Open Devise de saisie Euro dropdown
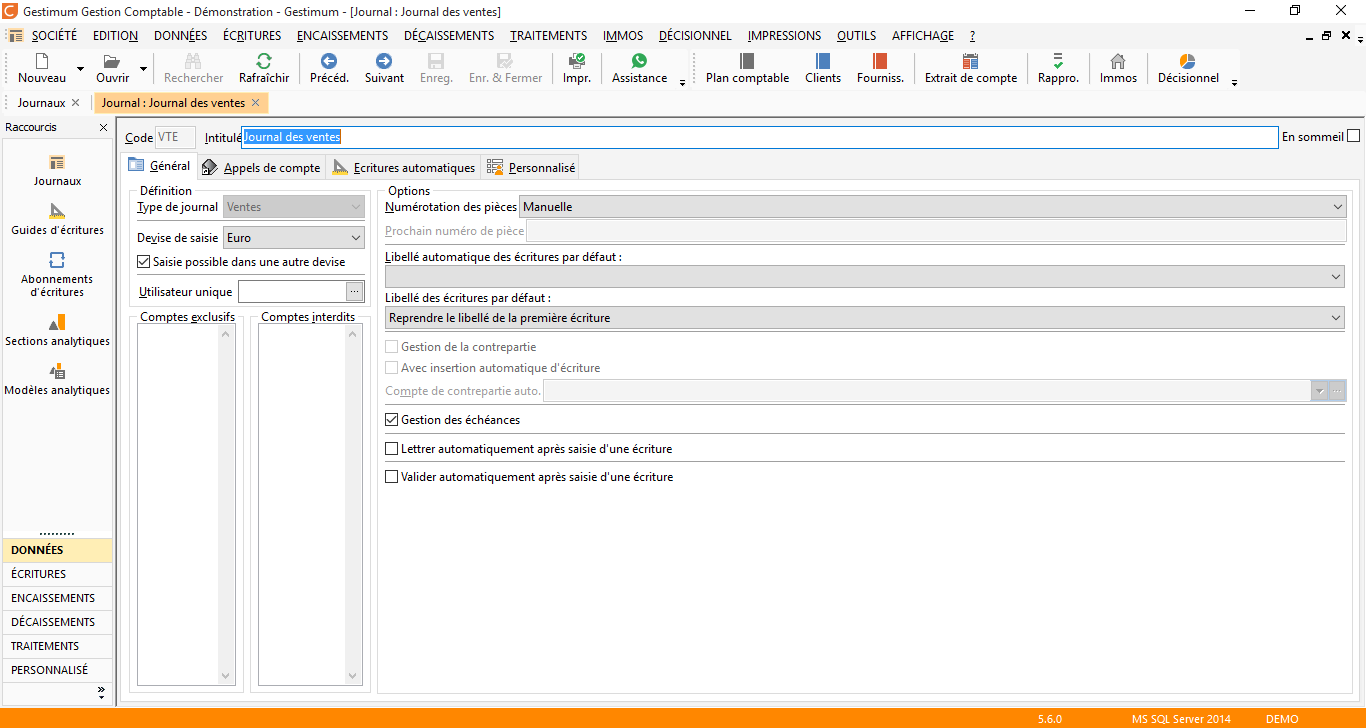The image size is (1366, 728). (356, 238)
